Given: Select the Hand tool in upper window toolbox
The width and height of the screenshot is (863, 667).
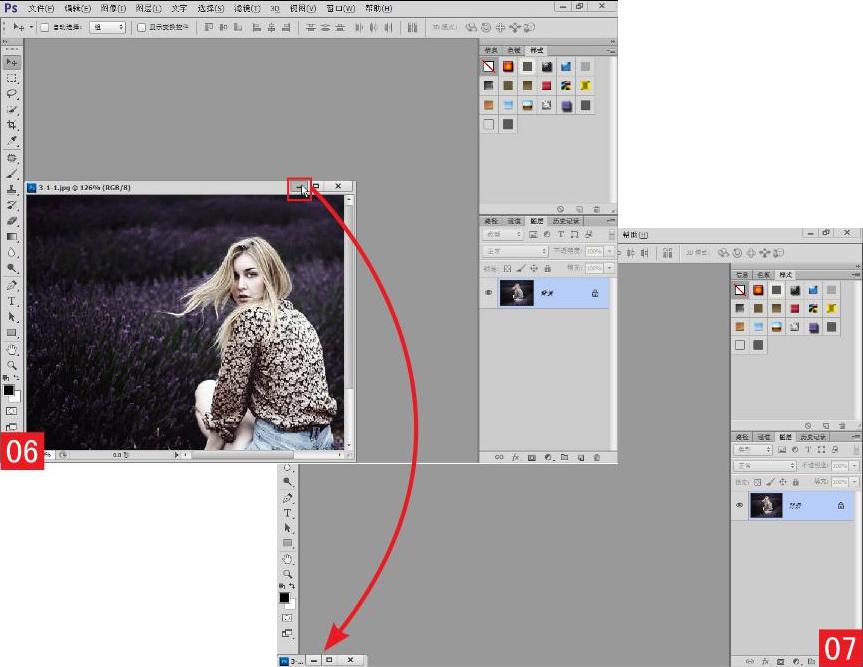Looking at the screenshot, I should (12, 349).
